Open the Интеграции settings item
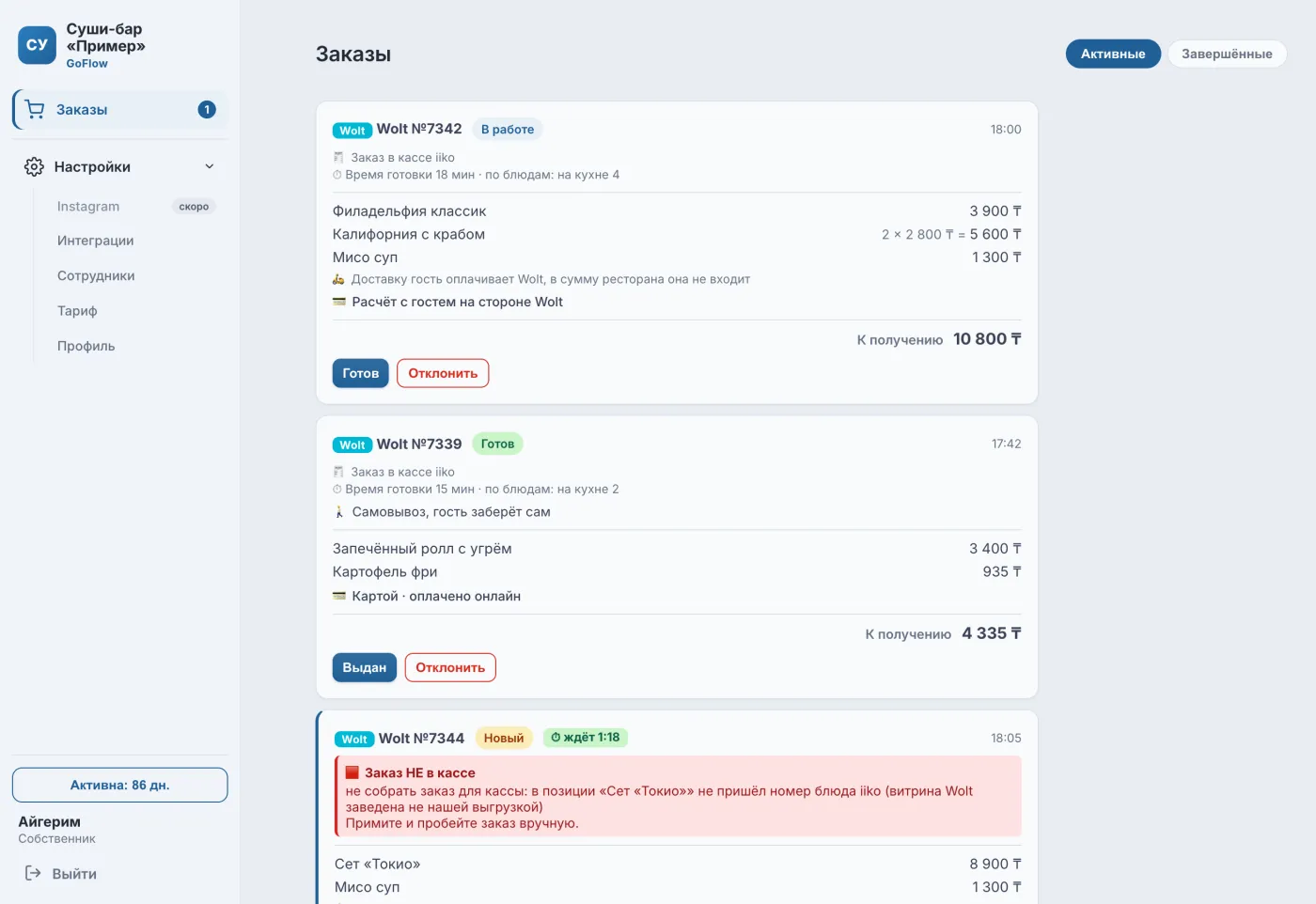The image size is (1316, 904). (x=136, y=241)
